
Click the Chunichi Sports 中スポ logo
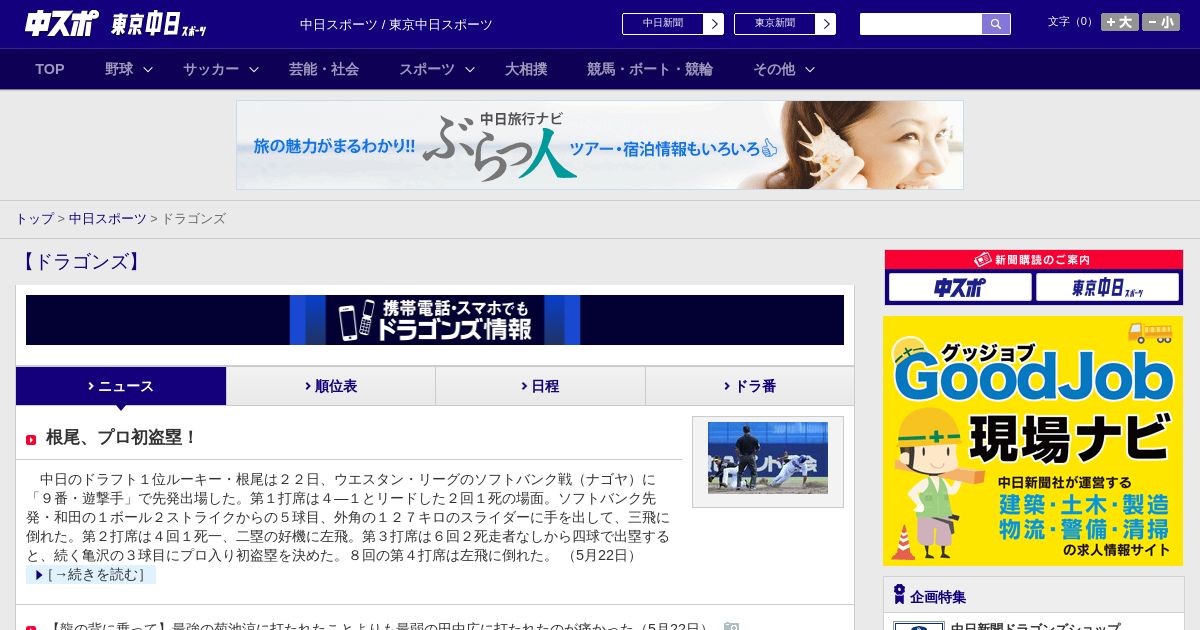pos(62,24)
